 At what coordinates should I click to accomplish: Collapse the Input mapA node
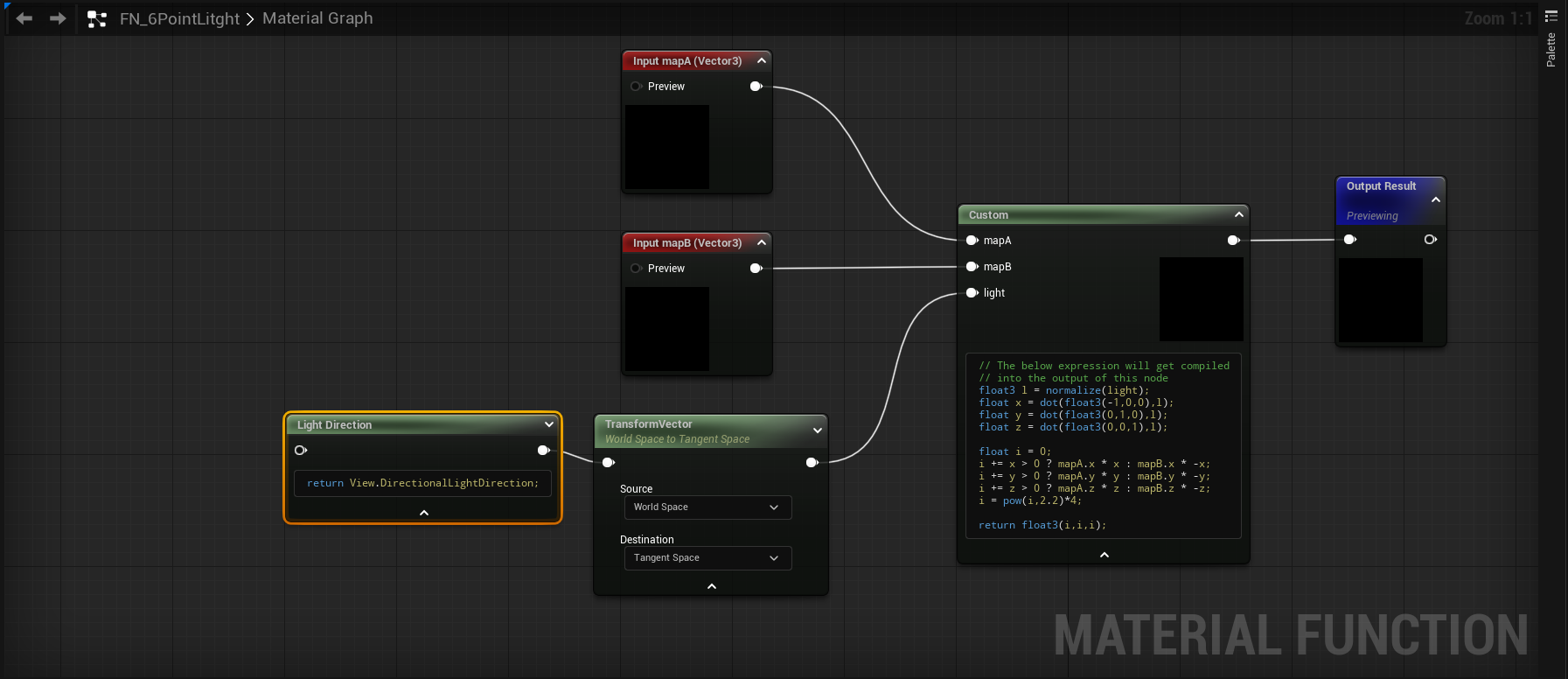pyautogui.click(x=762, y=60)
